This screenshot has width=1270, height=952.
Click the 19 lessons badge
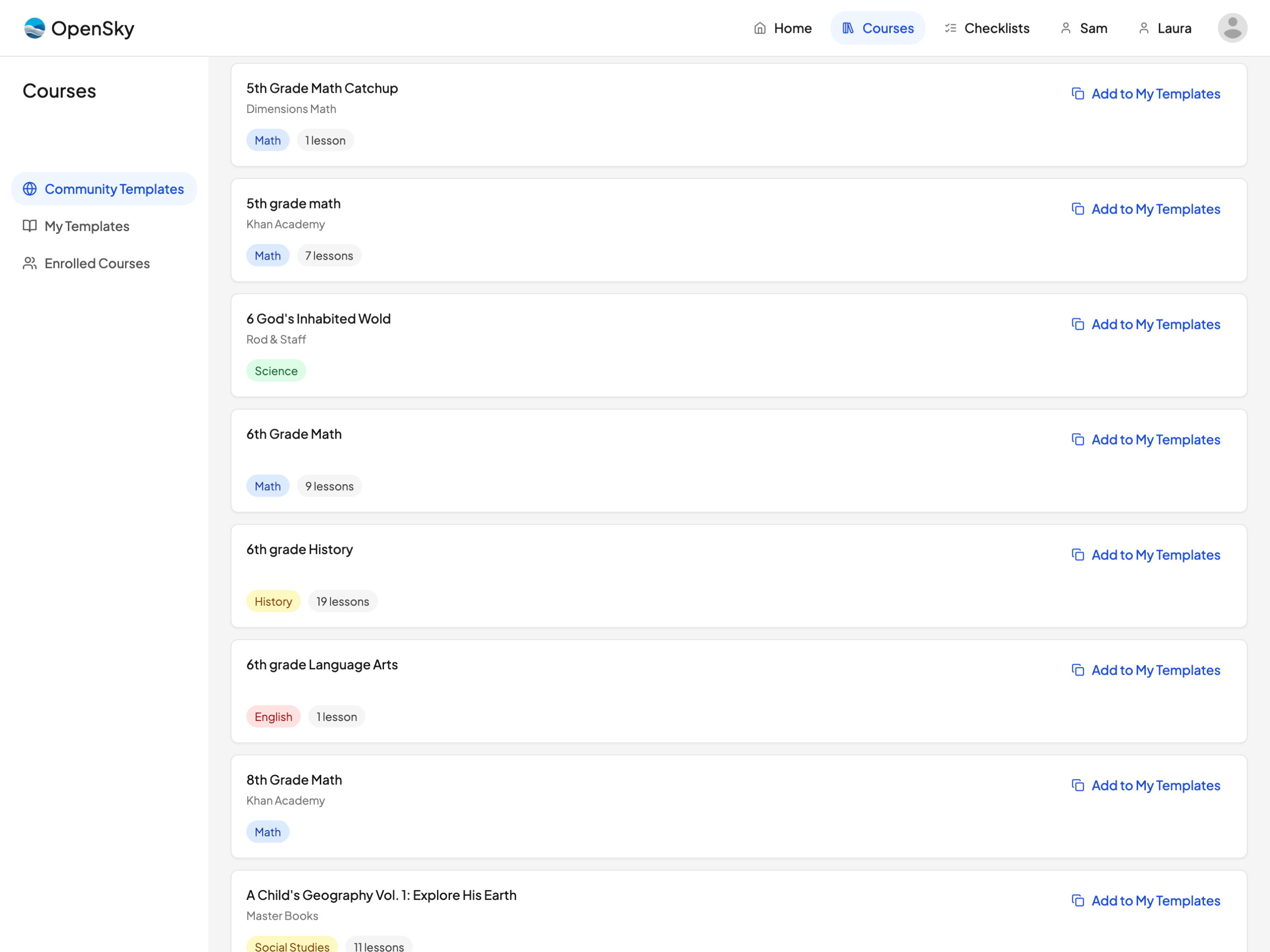[x=343, y=602]
